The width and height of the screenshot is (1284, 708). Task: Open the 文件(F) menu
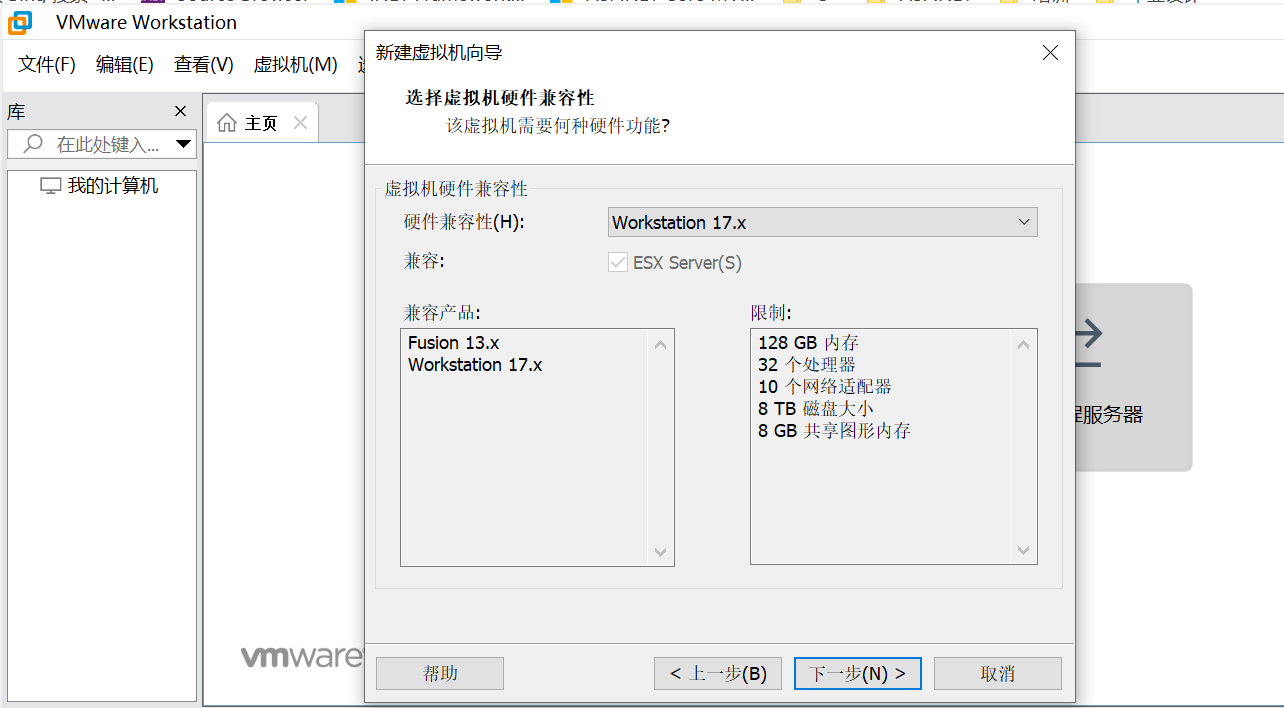(x=47, y=65)
